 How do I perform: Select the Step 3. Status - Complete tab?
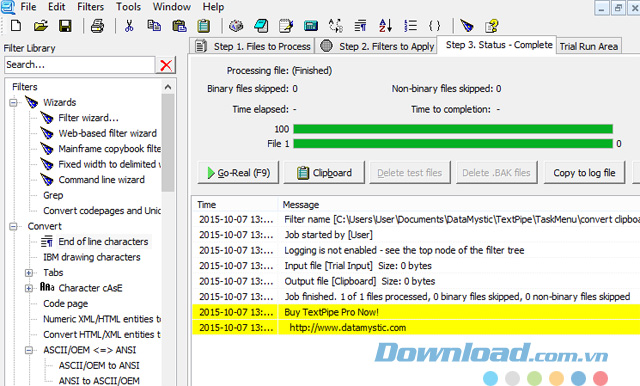pyautogui.click(x=497, y=45)
